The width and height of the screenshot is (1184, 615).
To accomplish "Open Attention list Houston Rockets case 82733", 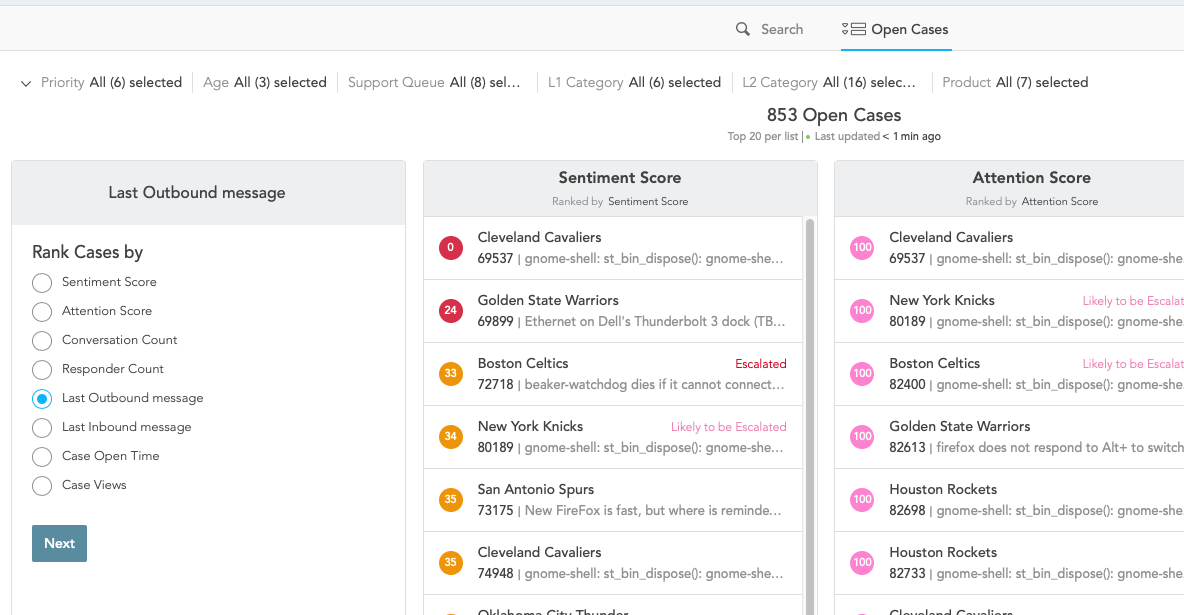I will (x=1010, y=563).
